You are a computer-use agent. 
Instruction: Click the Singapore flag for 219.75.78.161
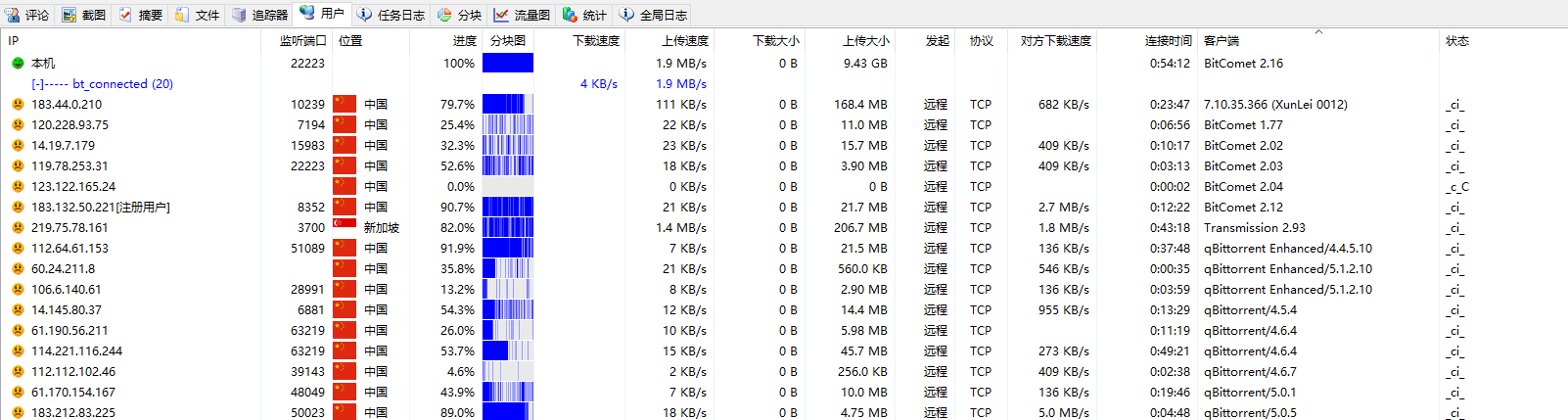tap(345, 228)
